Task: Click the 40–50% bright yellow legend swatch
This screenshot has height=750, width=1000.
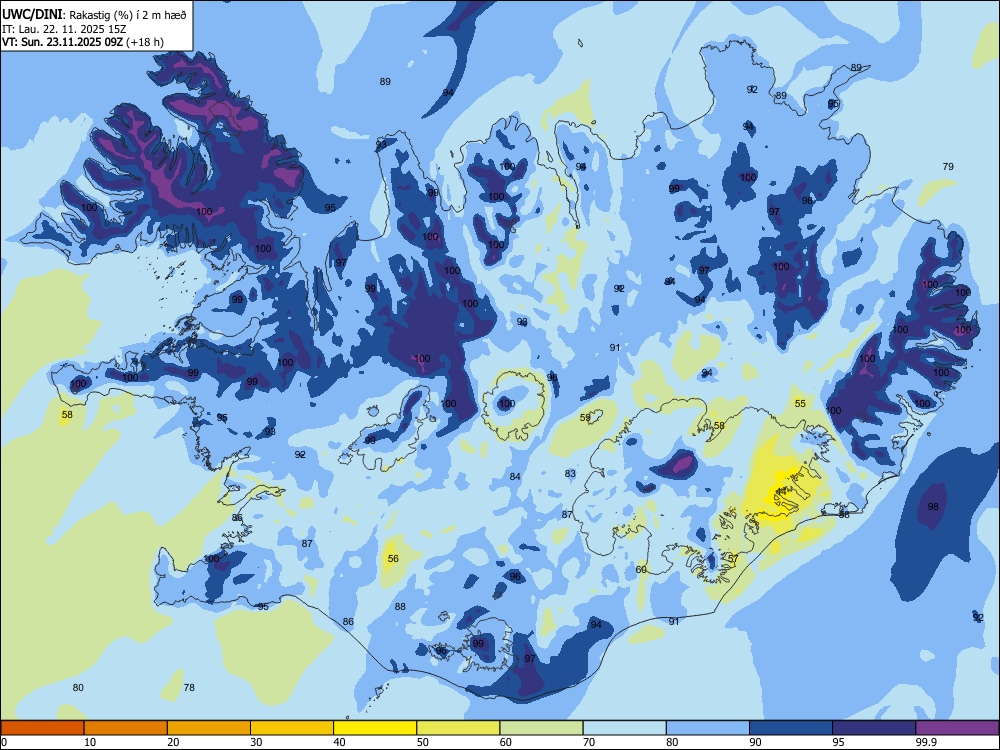Action: tap(375, 728)
